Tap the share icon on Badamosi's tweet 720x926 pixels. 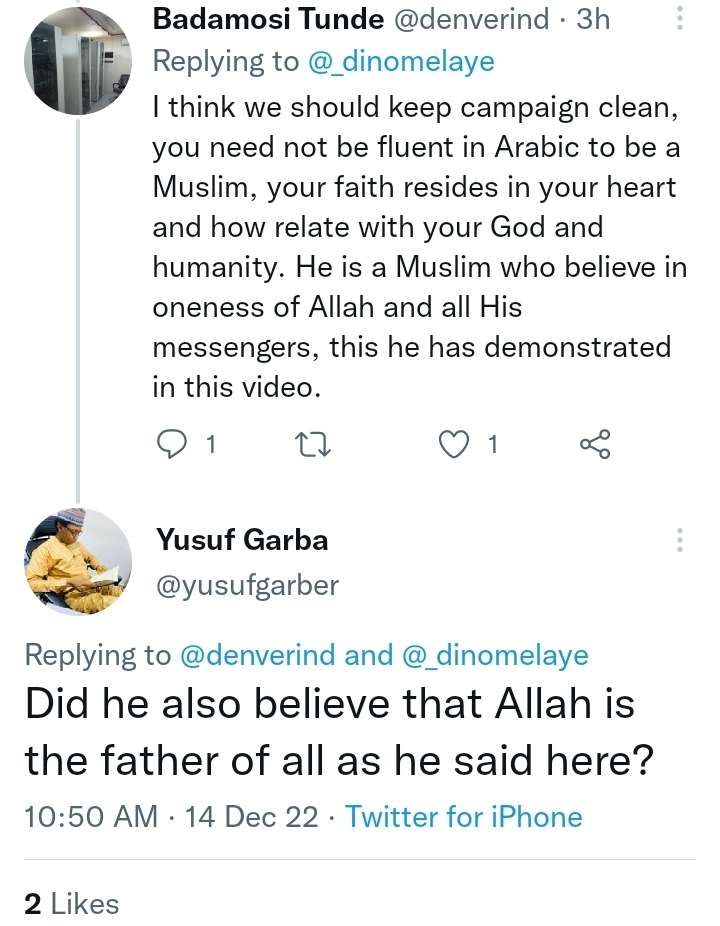point(595,444)
